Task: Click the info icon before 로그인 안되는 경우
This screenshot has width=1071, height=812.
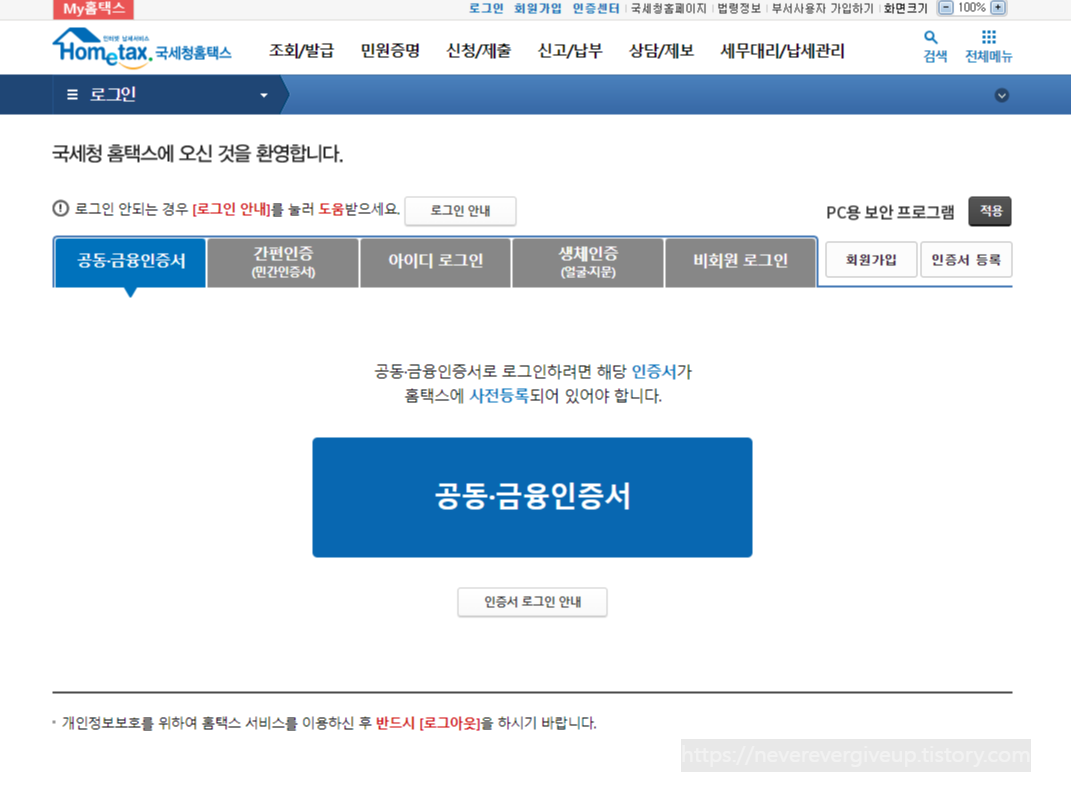Action: (60, 208)
